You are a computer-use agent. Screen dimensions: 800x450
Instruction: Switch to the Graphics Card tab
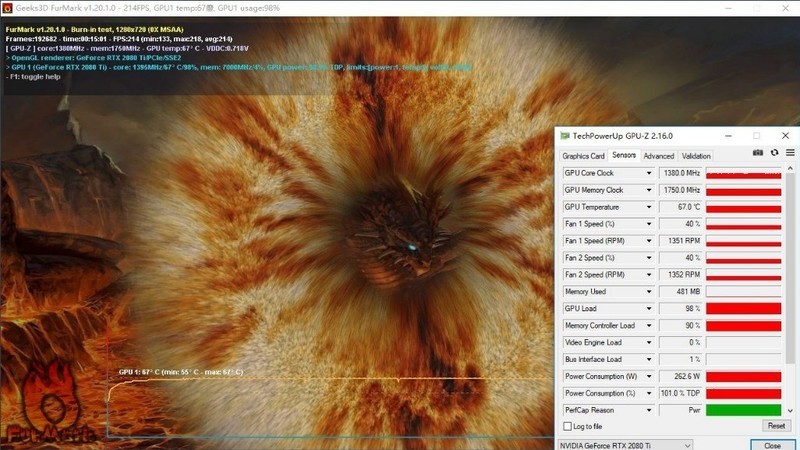coord(583,156)
